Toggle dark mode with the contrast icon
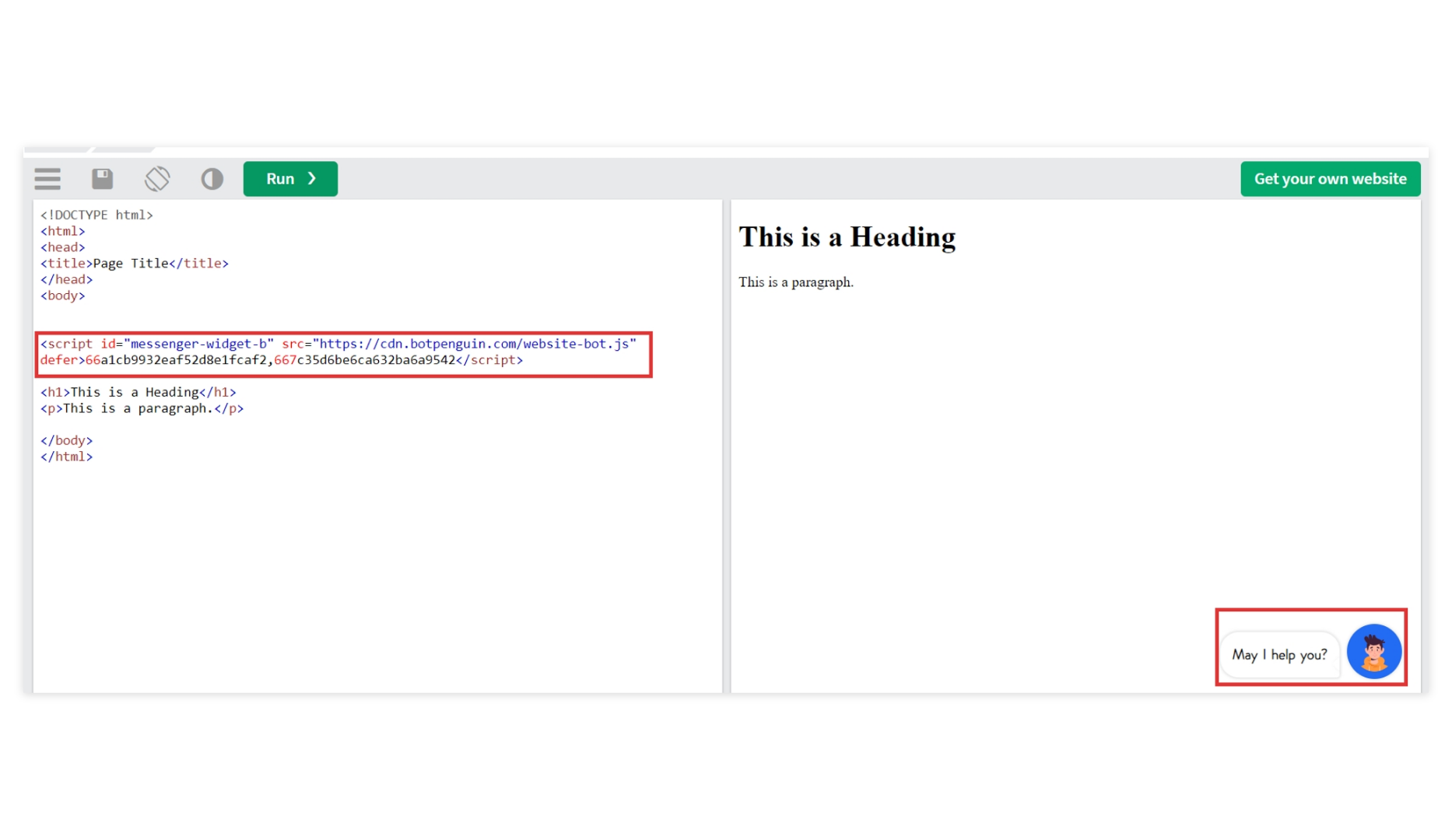This screenshot has height=840, width=1452. 212,179
